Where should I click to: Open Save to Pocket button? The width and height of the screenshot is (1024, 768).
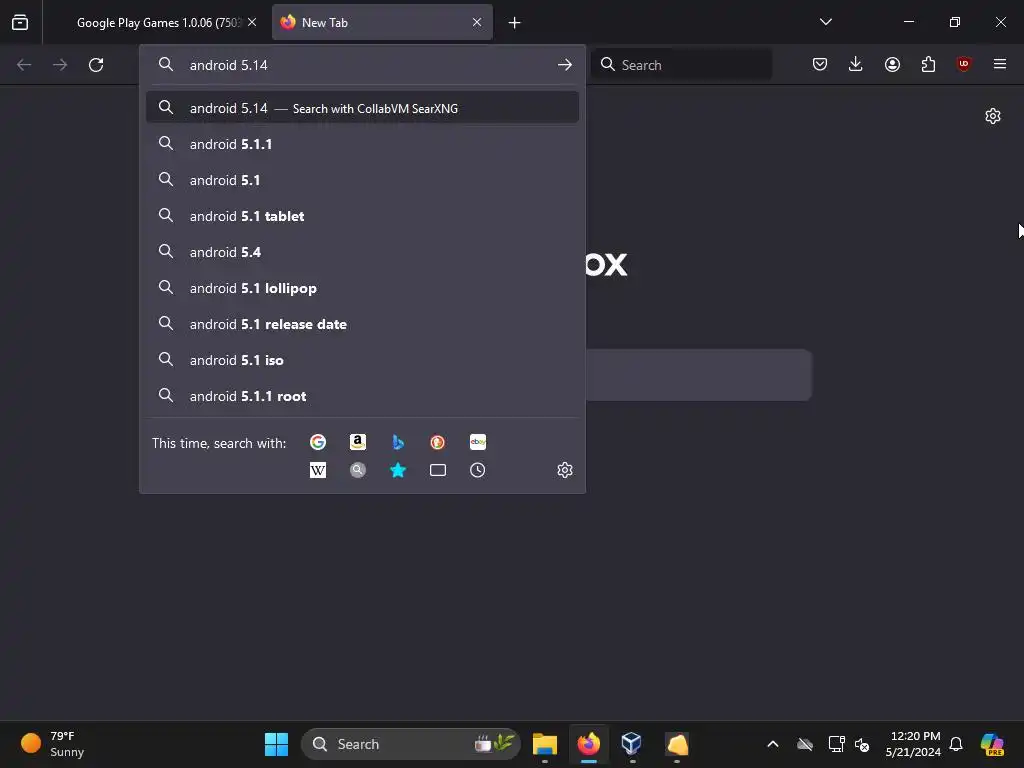pos(820,64)
